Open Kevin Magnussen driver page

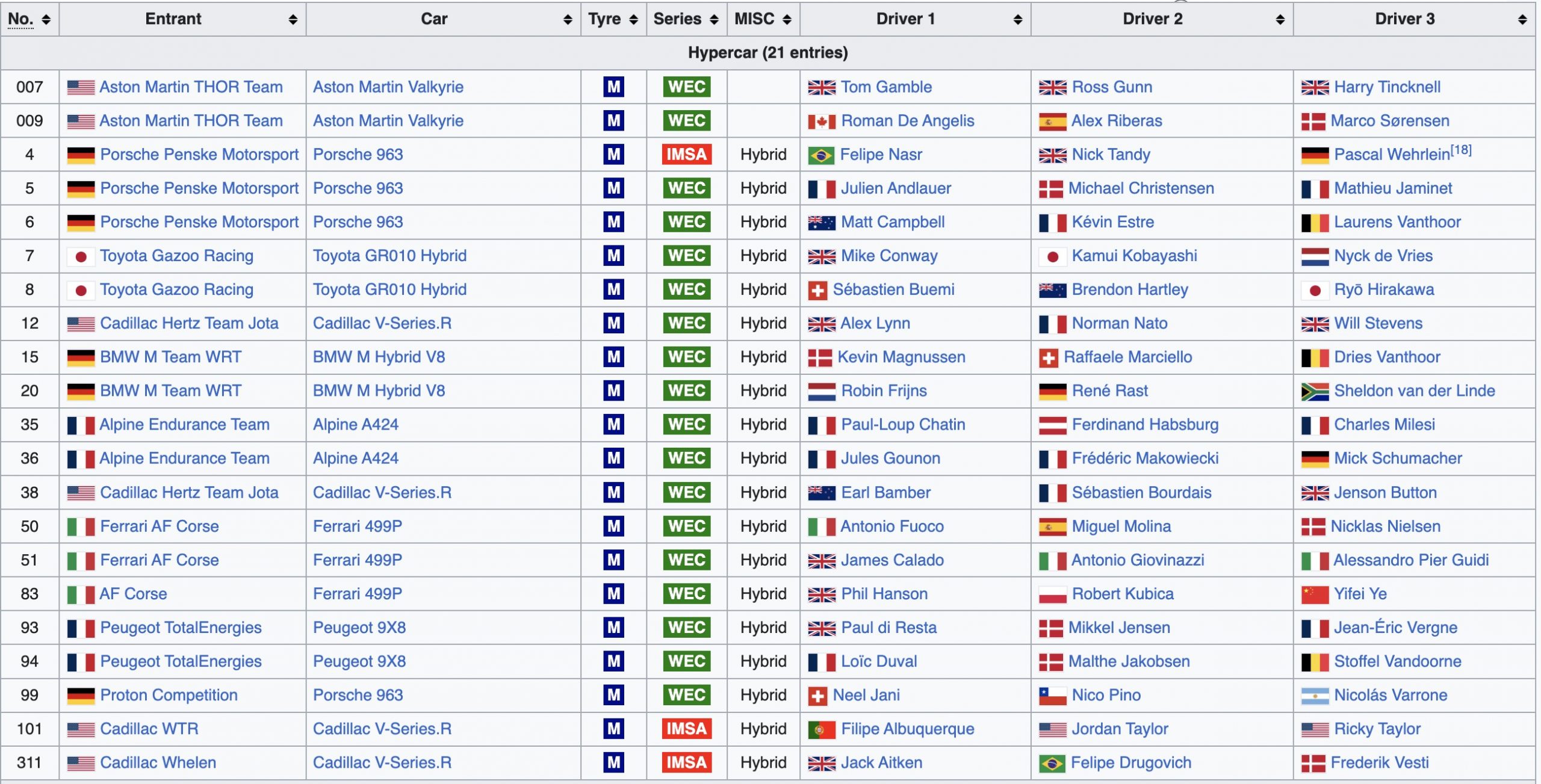coord(901,356)
